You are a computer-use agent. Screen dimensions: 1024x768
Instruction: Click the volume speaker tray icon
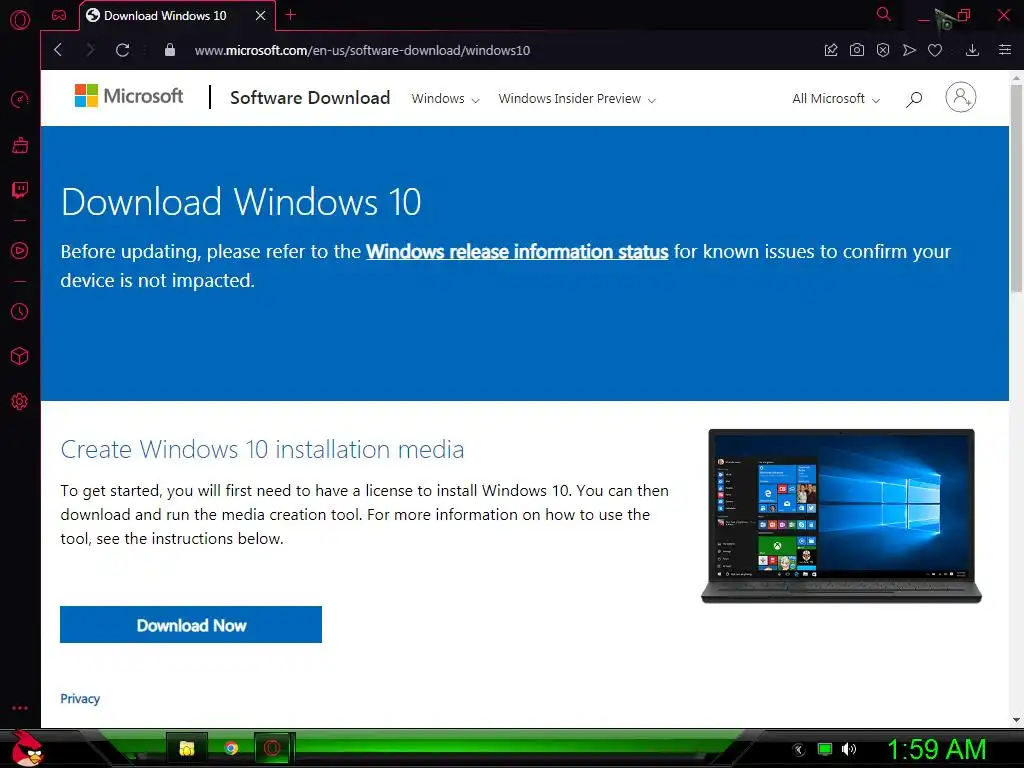coord(849,749)
